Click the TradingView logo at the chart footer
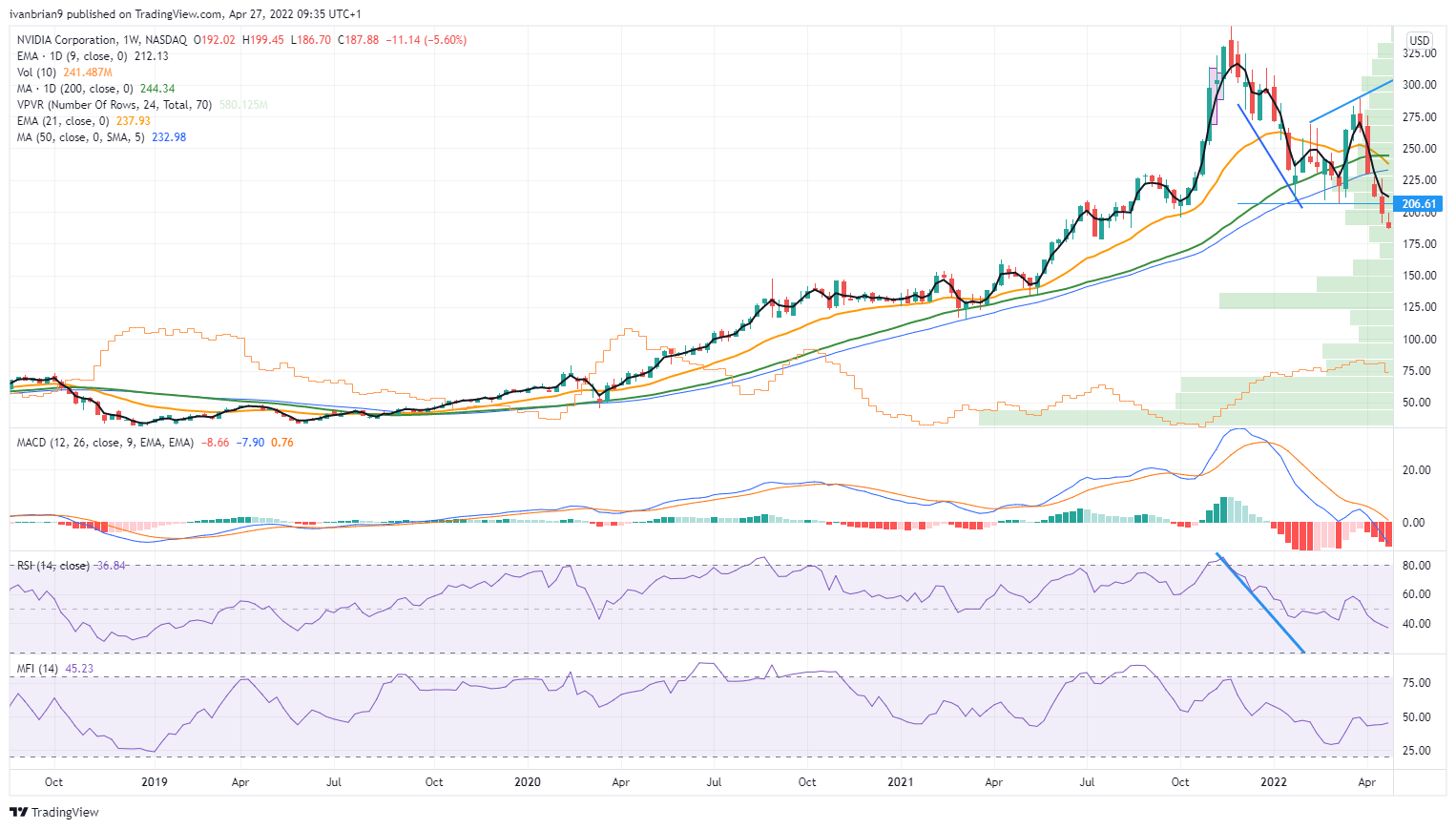This screenshot has height=829, width=1456. coord(54,812)
